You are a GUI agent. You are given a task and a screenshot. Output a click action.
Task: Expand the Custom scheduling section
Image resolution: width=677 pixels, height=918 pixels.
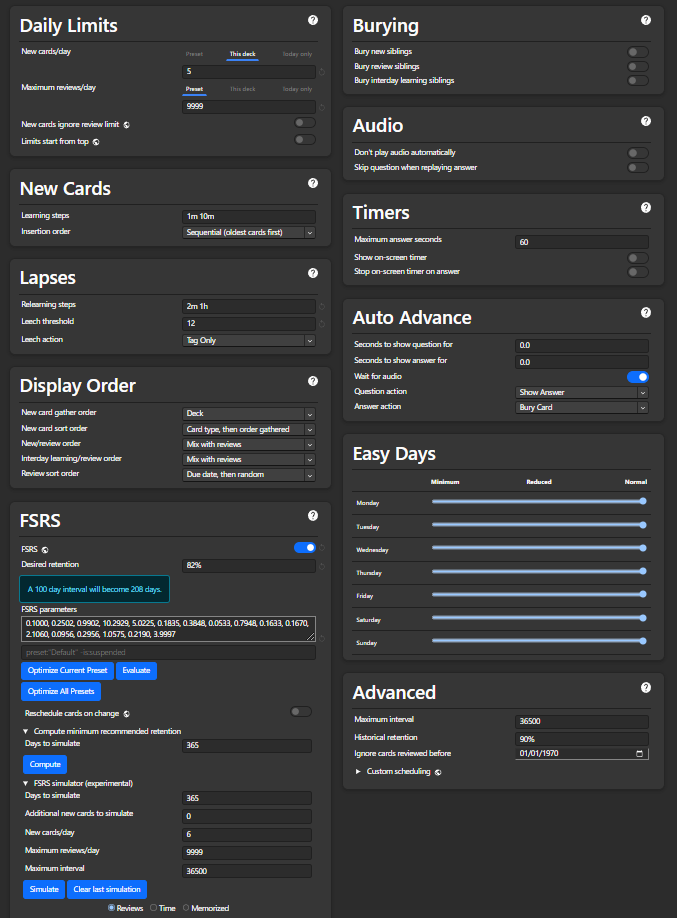tap(396, 772)
